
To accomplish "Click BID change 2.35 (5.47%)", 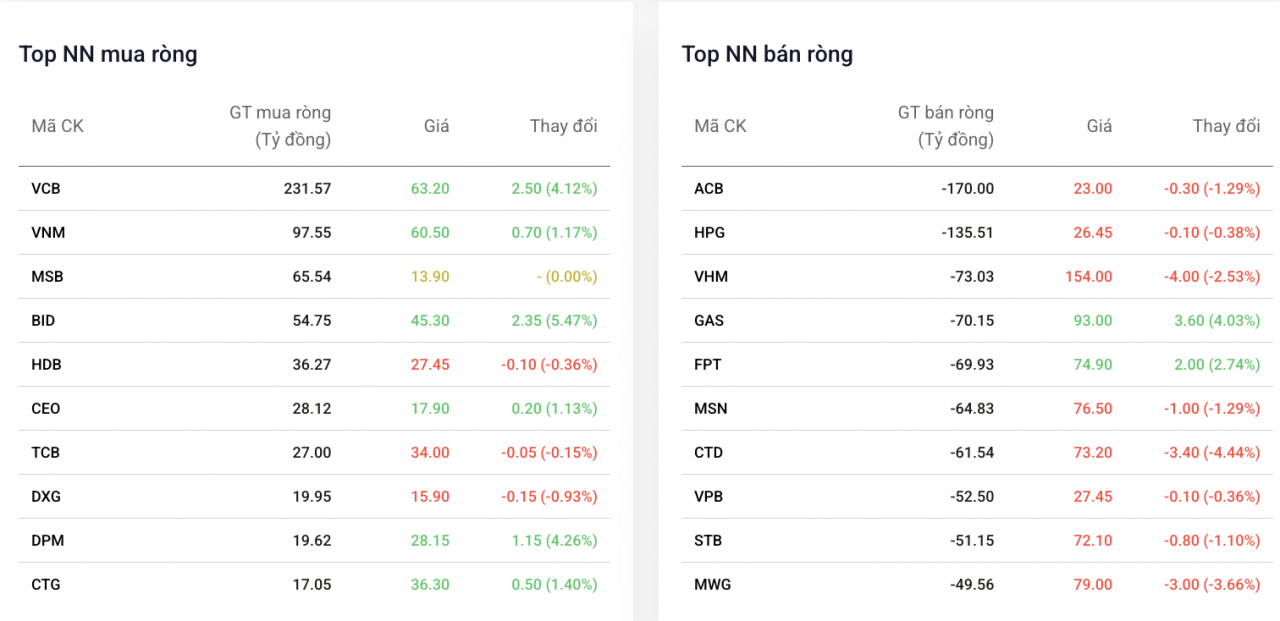I will 554,320.
